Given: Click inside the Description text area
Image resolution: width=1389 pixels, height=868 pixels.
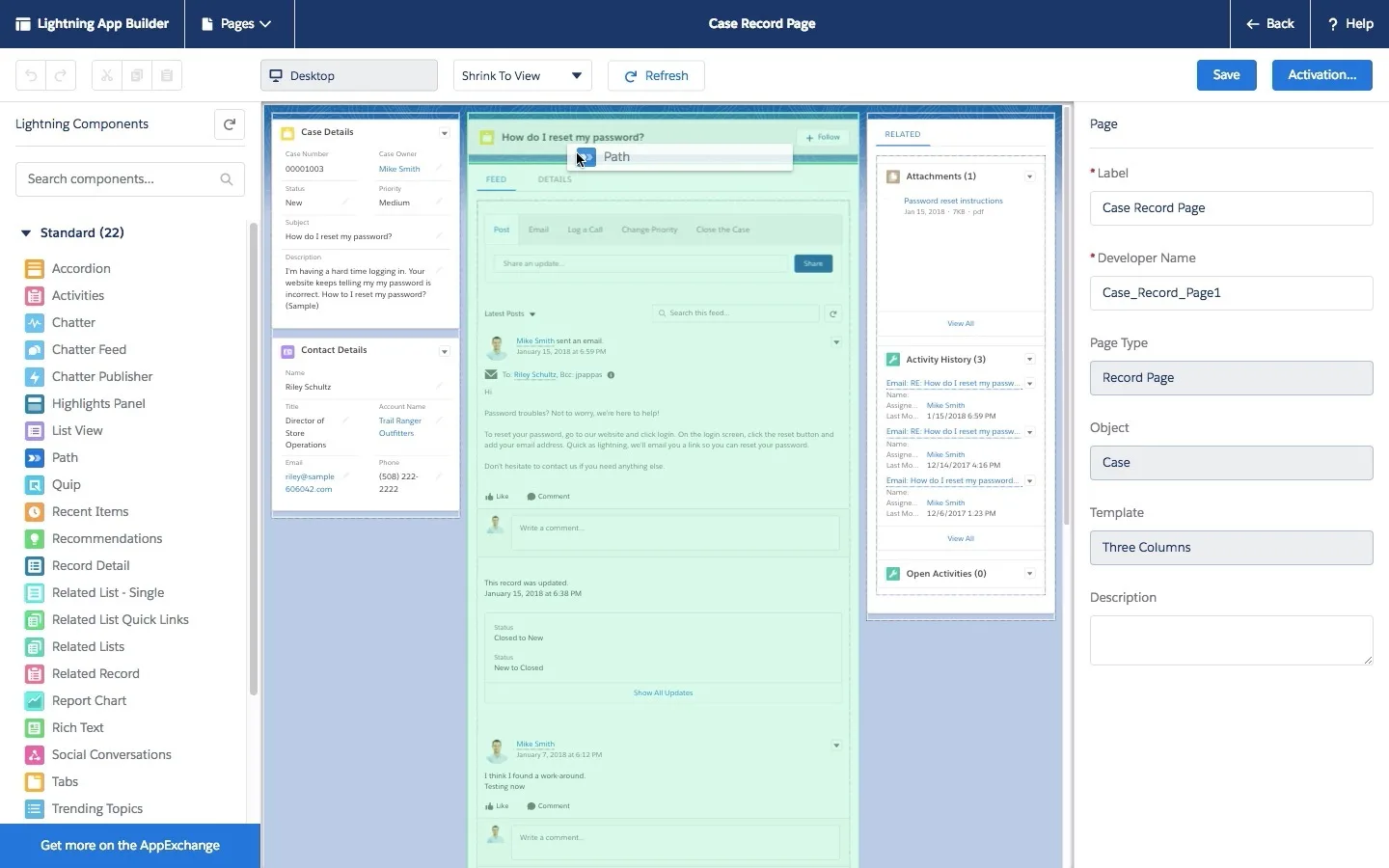Looking at the screenshot, I should pos(1231,640).
